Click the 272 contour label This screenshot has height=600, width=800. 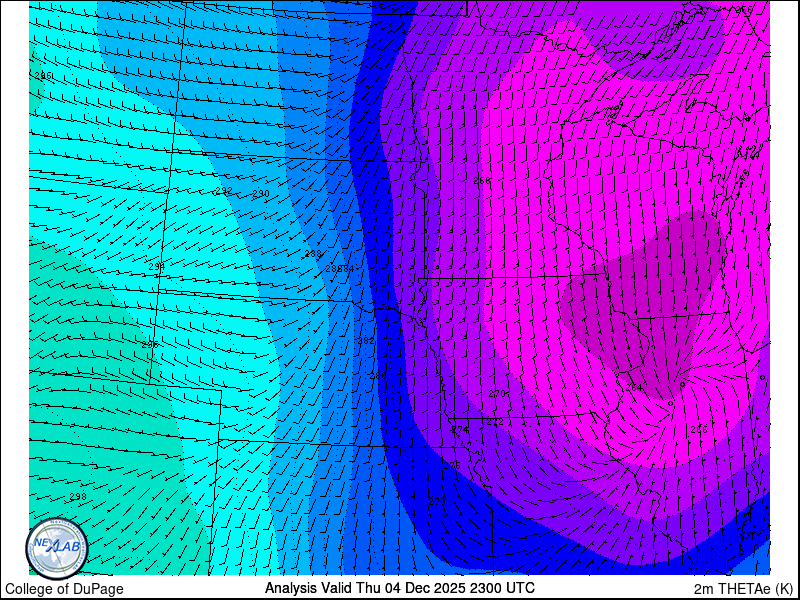click(495, 422)
